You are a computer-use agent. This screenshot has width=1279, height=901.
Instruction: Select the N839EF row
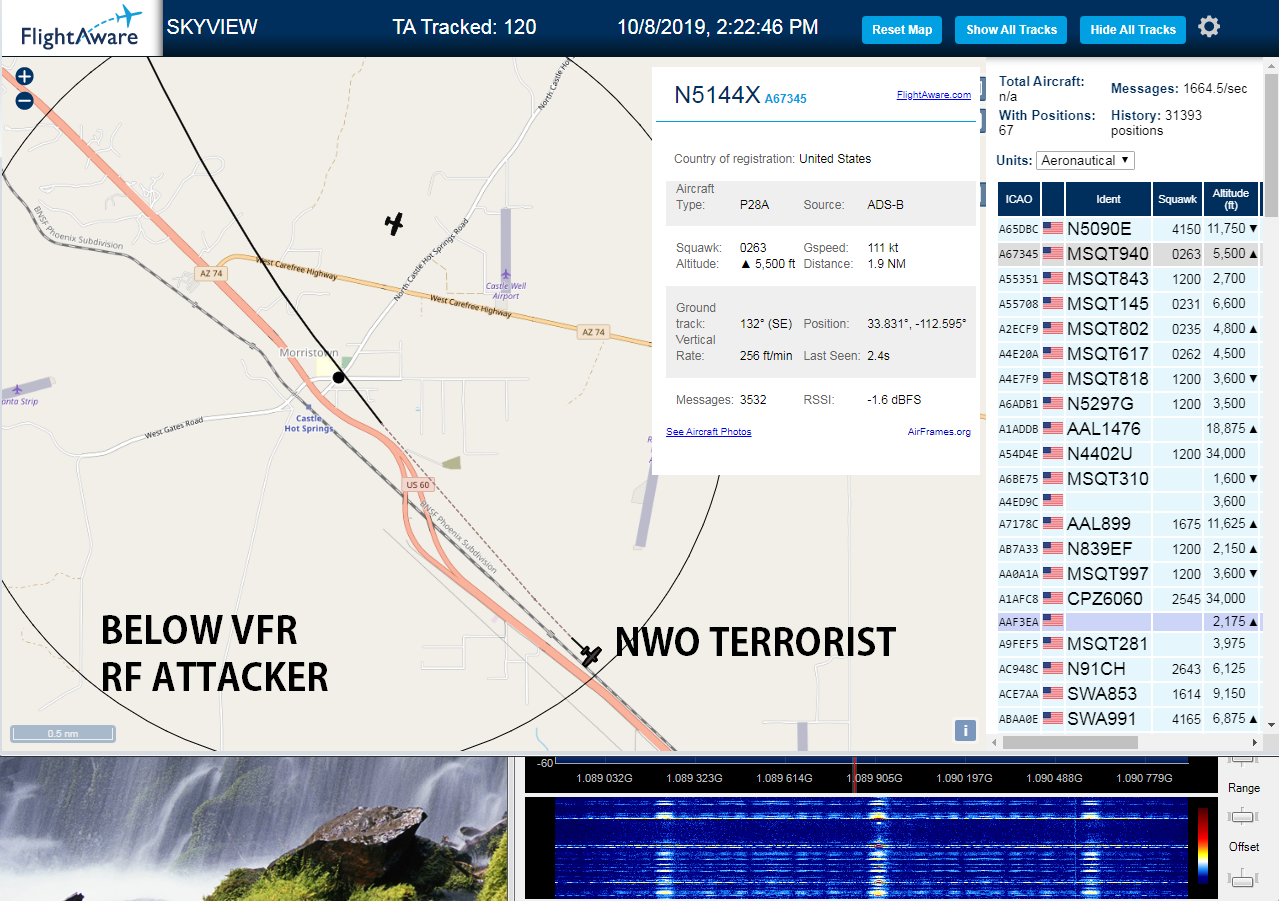(x=1129, y=549)
